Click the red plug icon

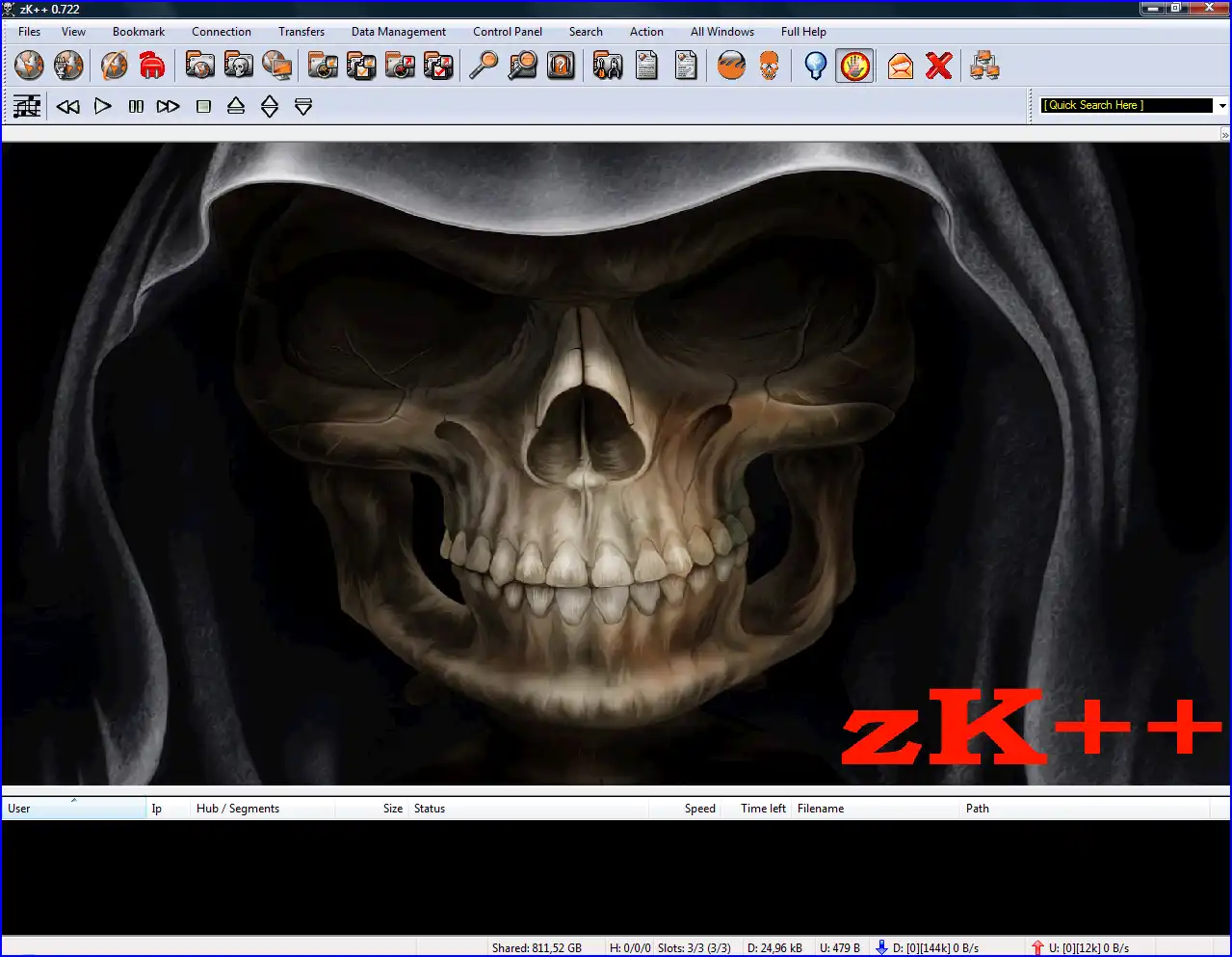(x=152, y=66)
